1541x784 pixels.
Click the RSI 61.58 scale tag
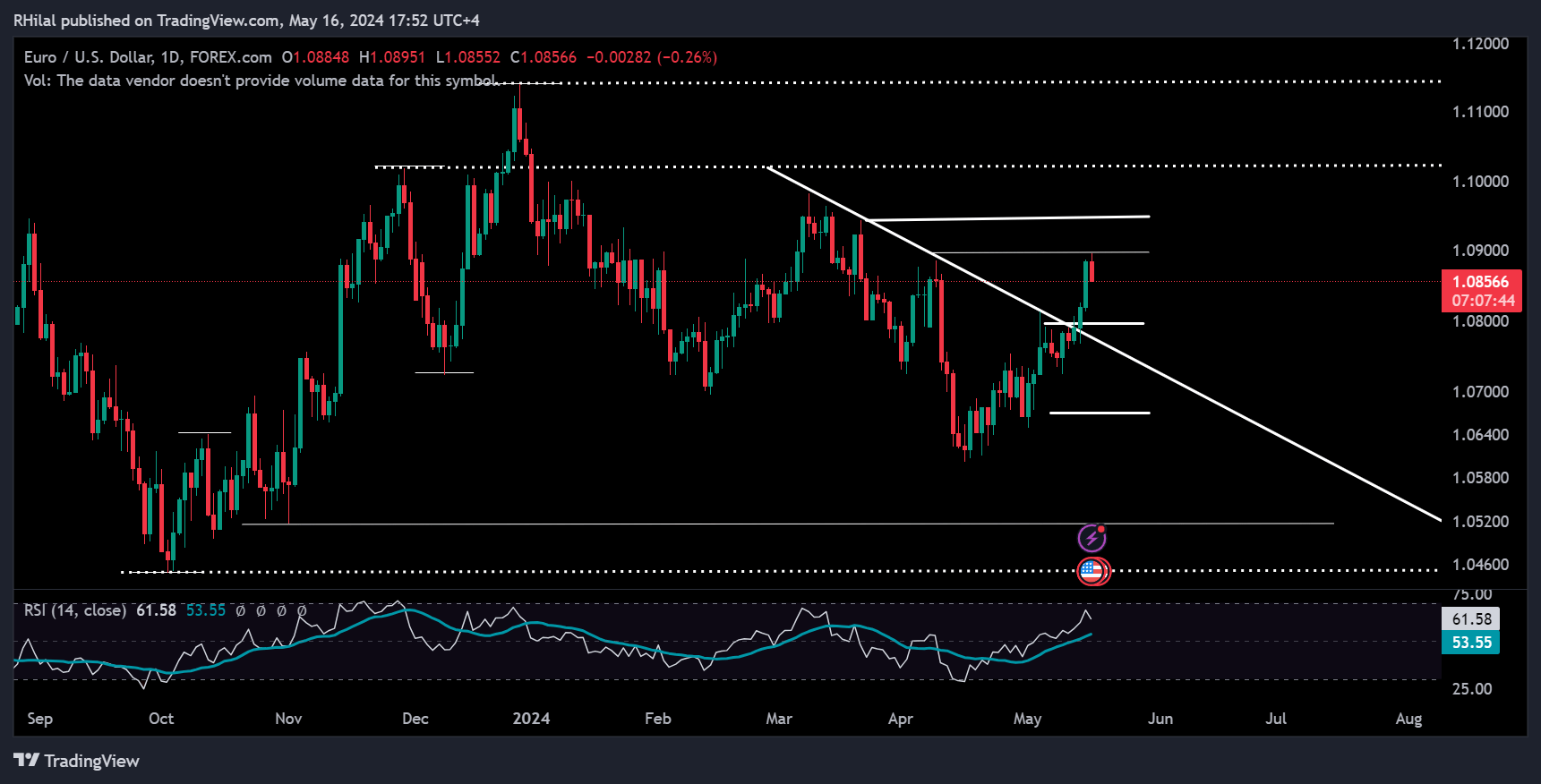[1471, 619]
